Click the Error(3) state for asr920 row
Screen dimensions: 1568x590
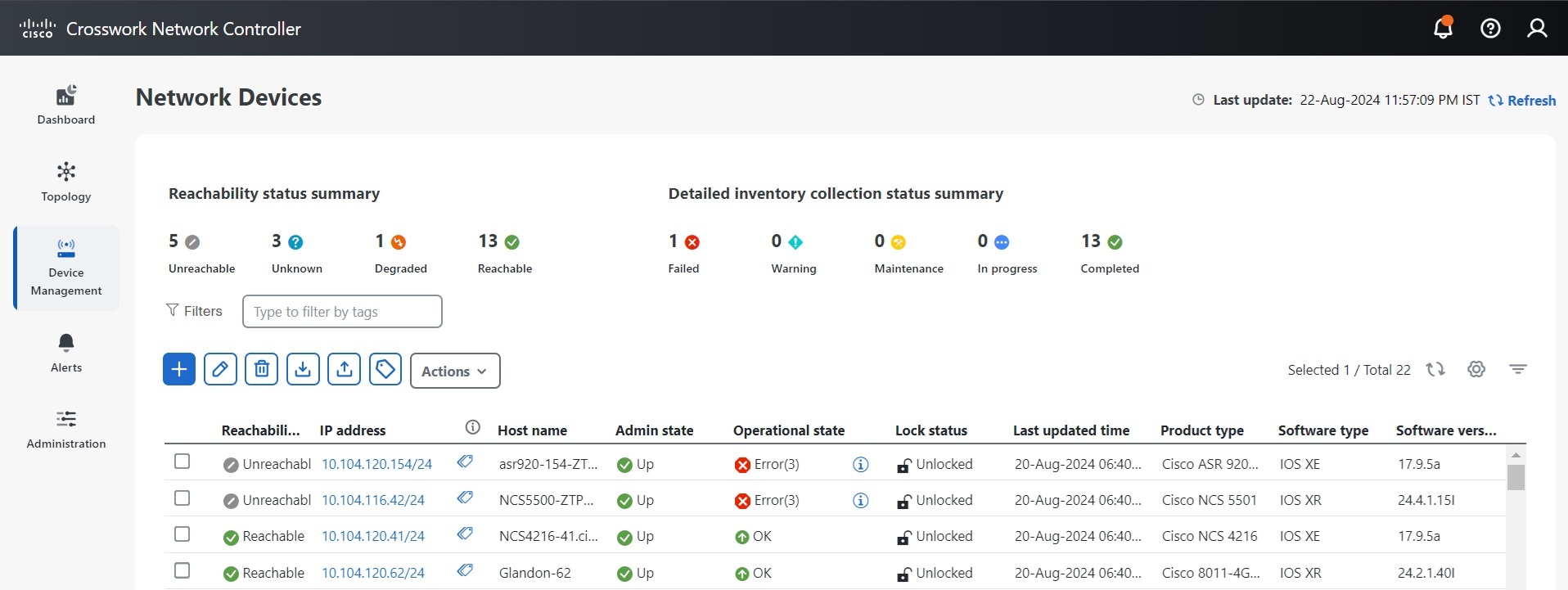[x=767, y=464]
